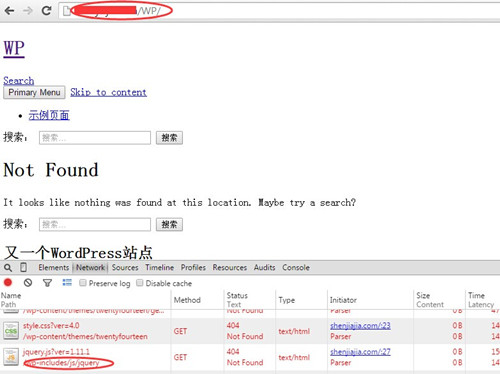
Task: Select the jquery.js?ver=1.11.1 request row
Action: click(x=250, y=357)
